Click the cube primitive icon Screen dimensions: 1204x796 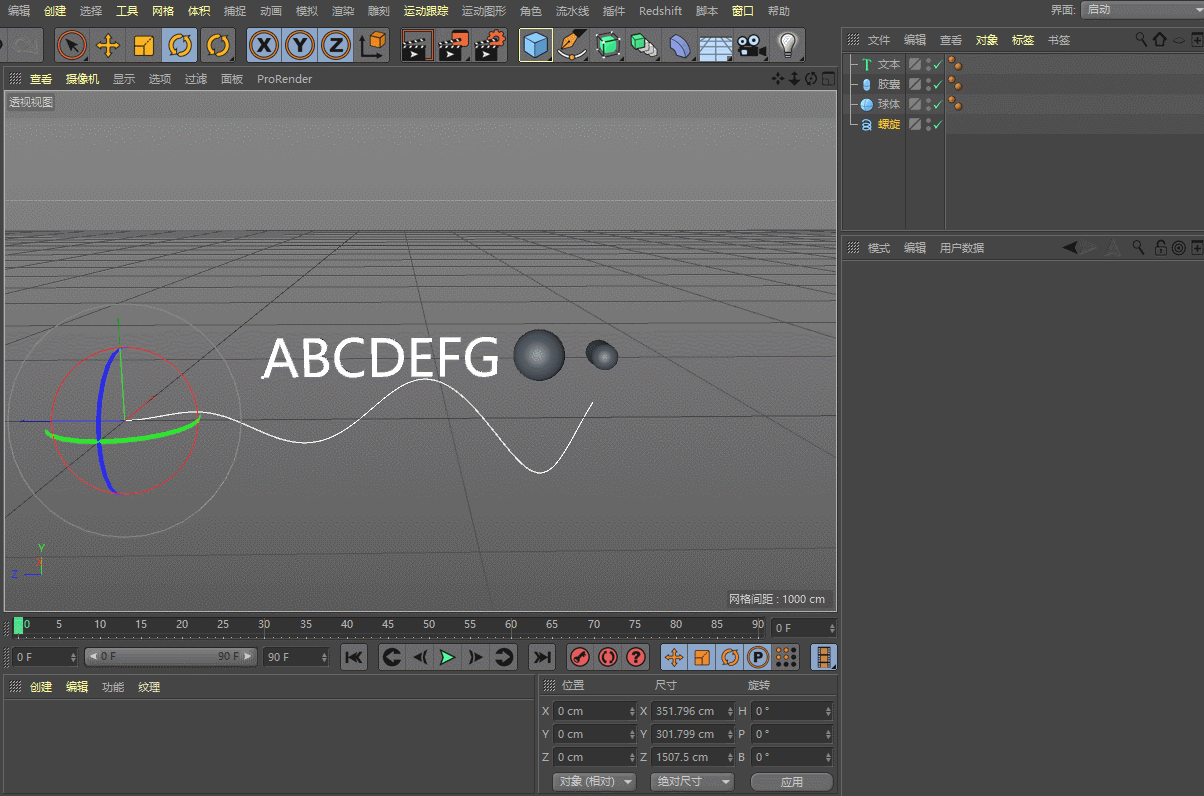[x=535, y=45]
